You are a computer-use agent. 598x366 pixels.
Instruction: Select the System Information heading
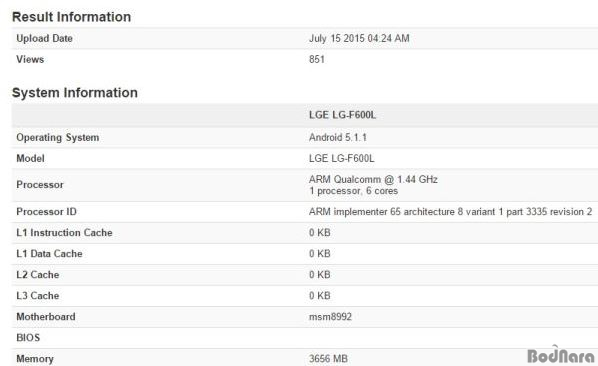point(75,93)
